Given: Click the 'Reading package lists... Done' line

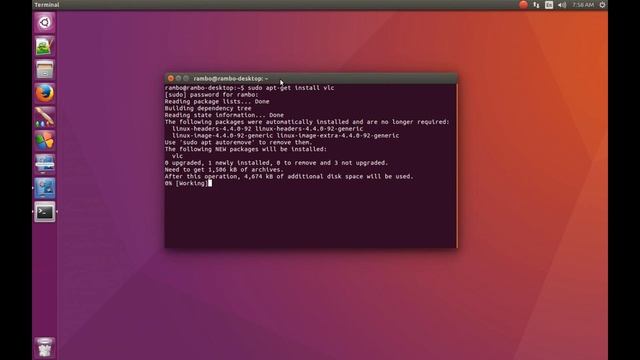Looking at the screenshot, I should (x=217, y=102).
